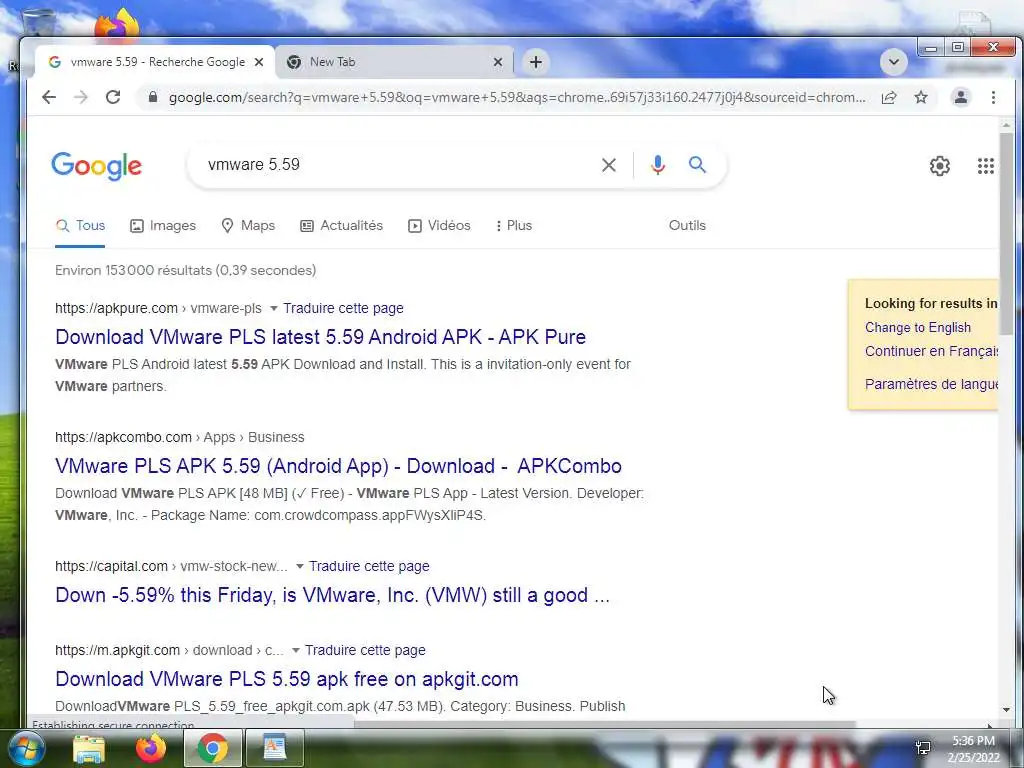Click the Environ 153 000 résultats text
The image size is (1024, 768).
(185, 270)
